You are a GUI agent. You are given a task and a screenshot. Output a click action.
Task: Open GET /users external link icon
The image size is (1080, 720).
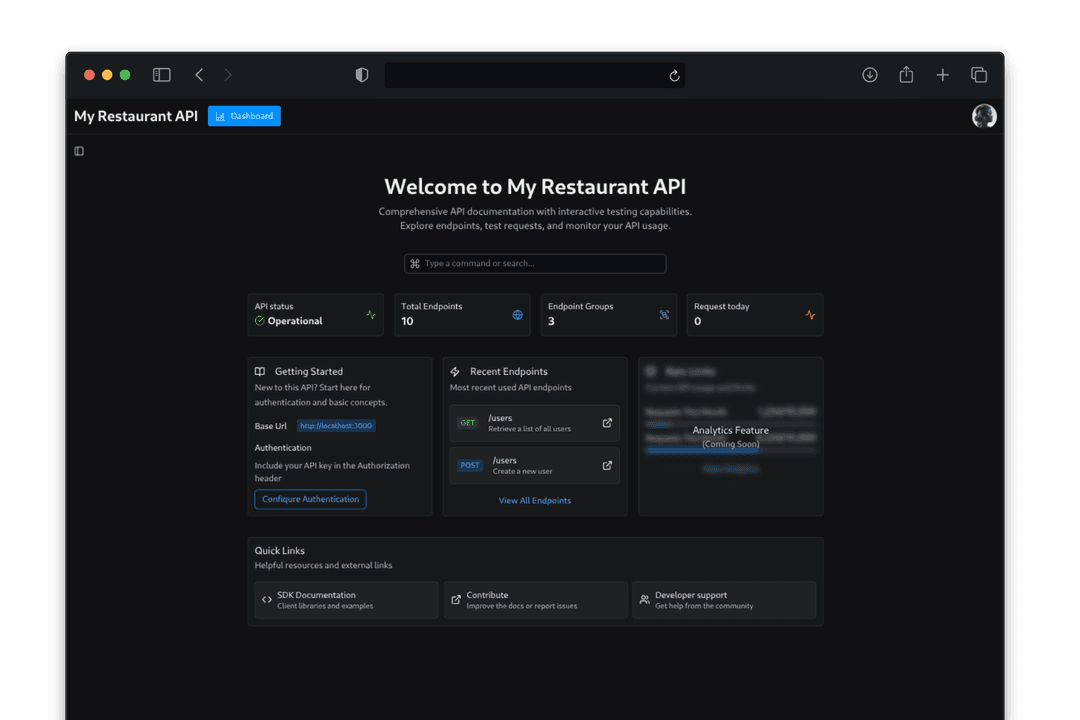click(607, 423)
